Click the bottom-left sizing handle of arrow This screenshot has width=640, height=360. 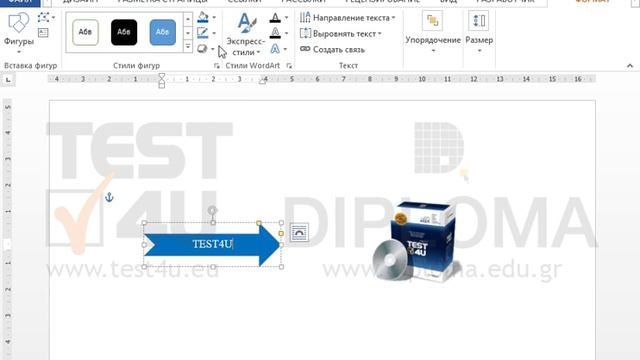[x=144, y=267]
